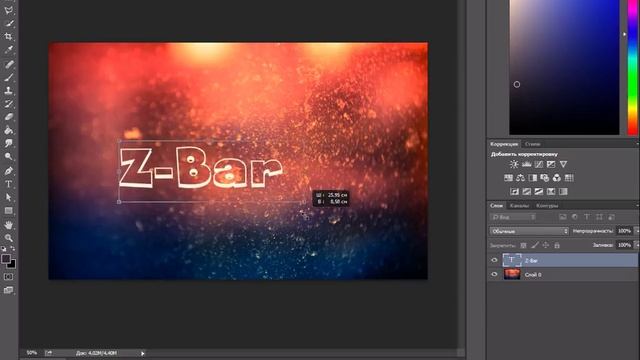Add a Color Balance adjustment layer
Screen dimensions: 640x360
point(520,178)
